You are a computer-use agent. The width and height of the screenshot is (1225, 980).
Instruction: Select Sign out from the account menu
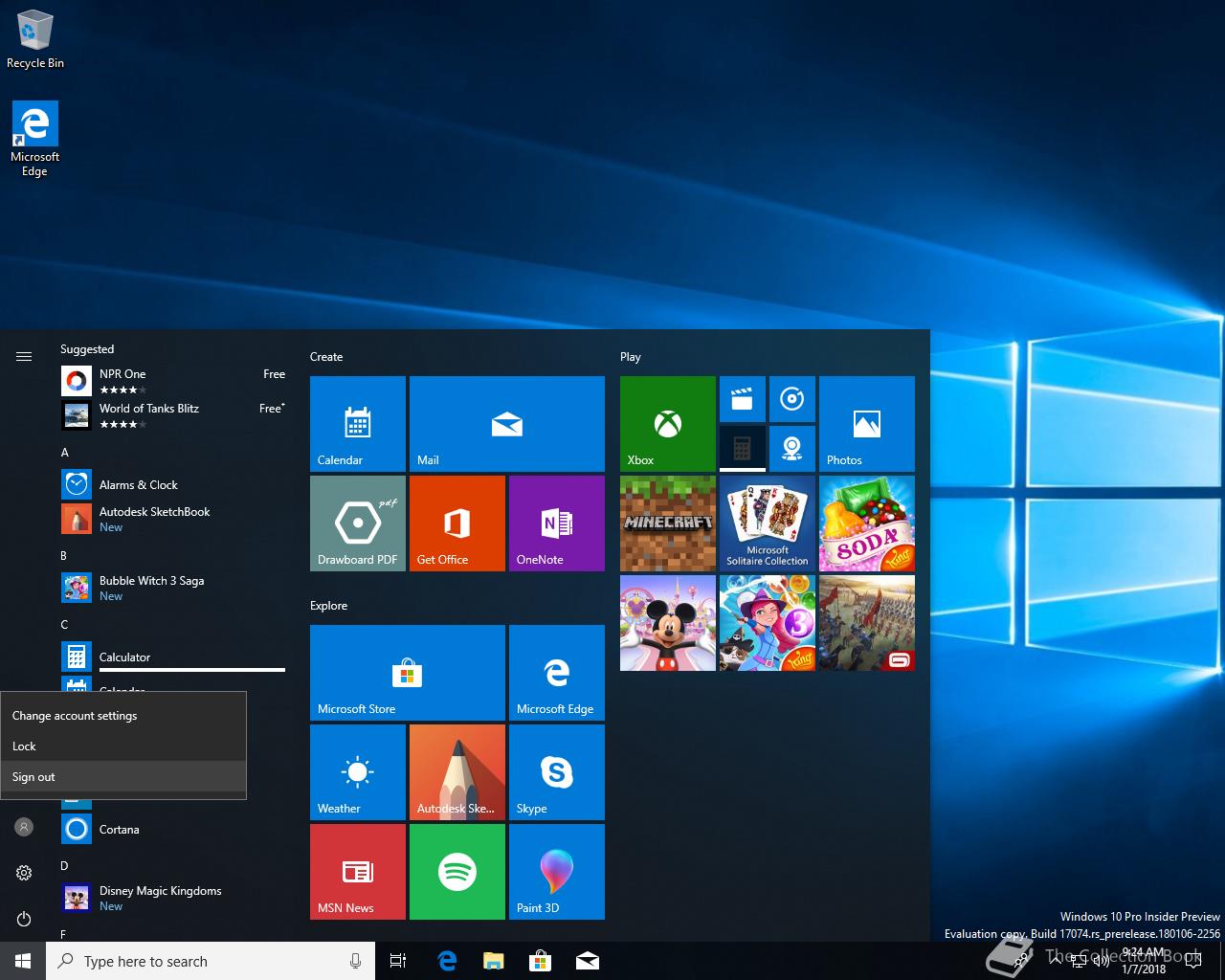pos(123,776)
